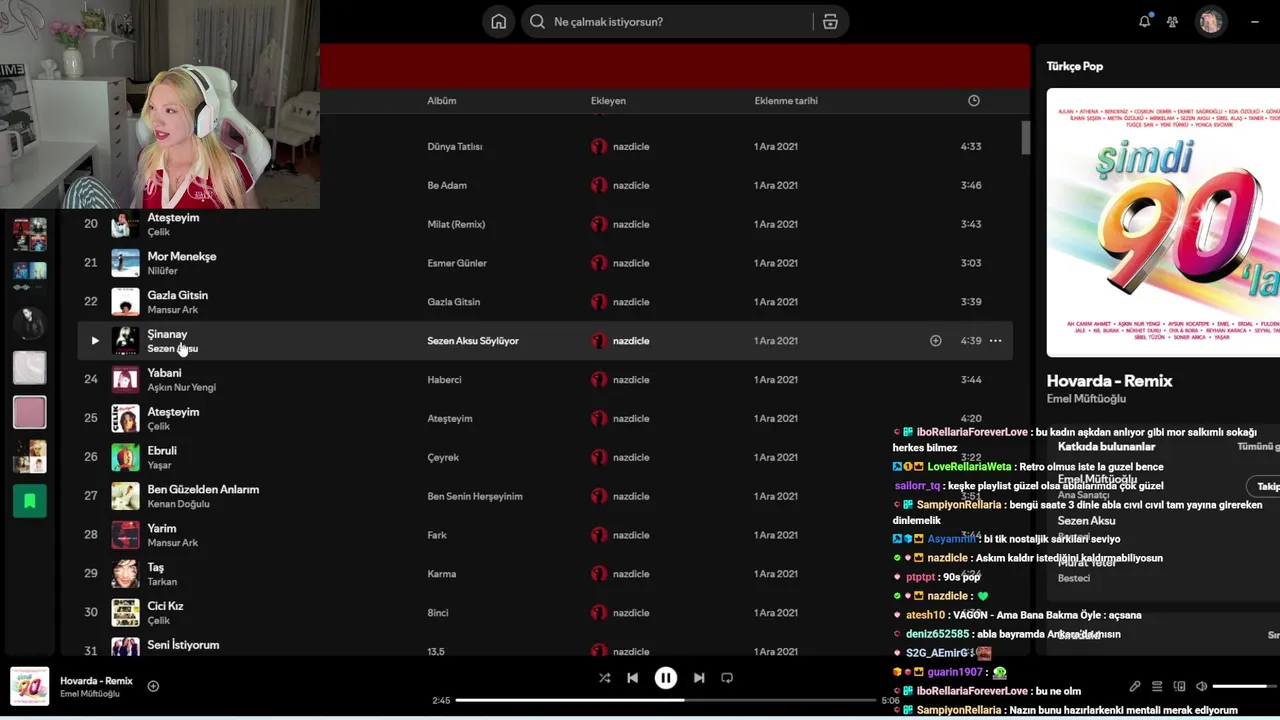The width and height of the screenshot is (1280, 720).
Task: Open album Milat (Remix)
Action: click(456, 224)
